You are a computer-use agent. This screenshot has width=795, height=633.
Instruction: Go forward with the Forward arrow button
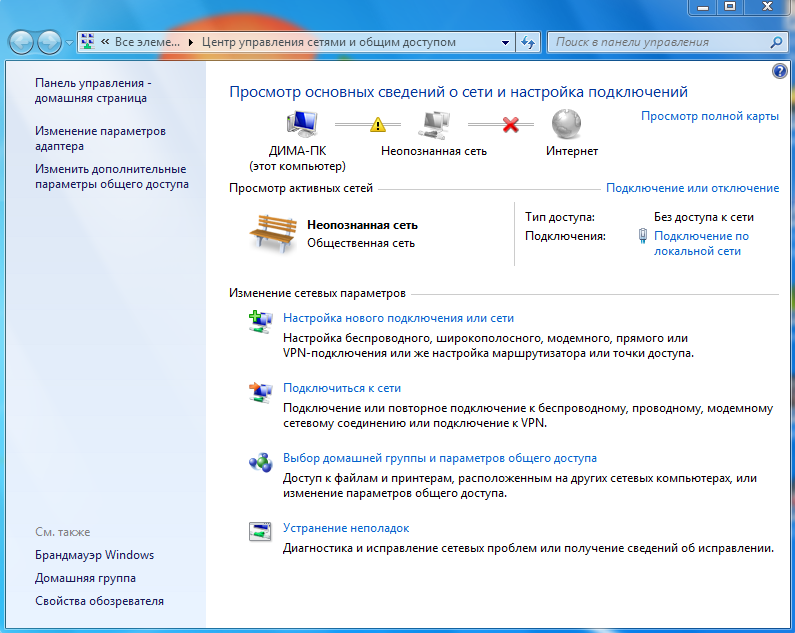coord(49,42)
